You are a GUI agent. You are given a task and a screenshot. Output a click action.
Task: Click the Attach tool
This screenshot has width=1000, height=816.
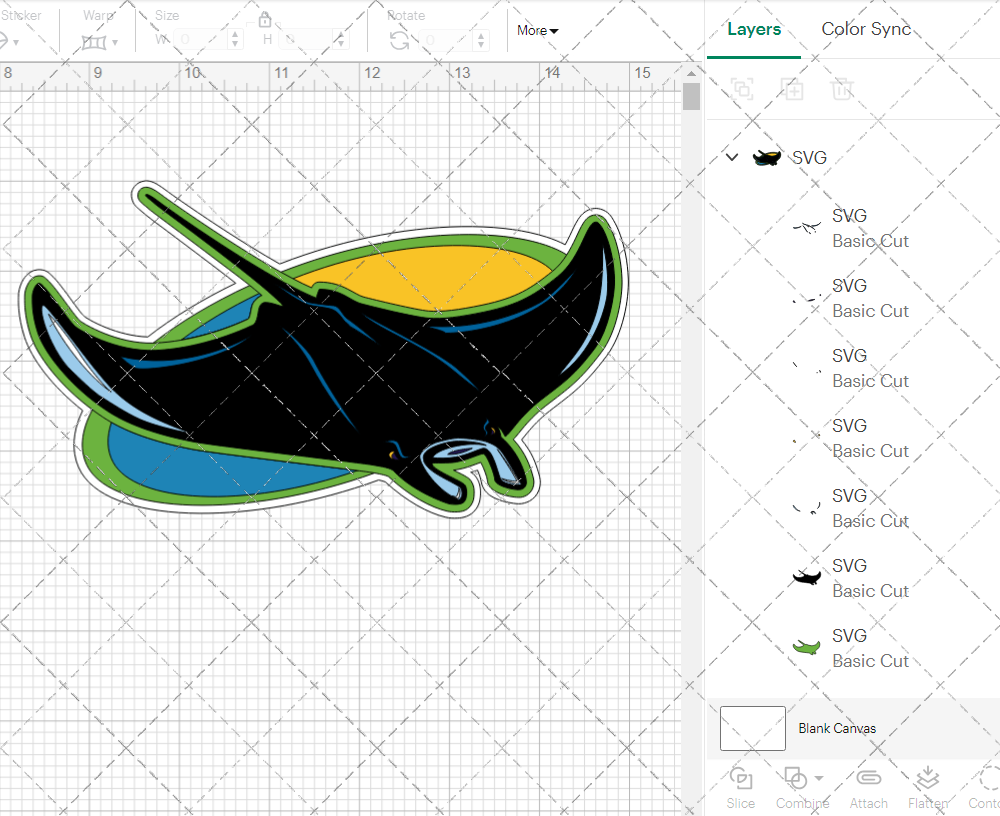[x=869, y=788]
